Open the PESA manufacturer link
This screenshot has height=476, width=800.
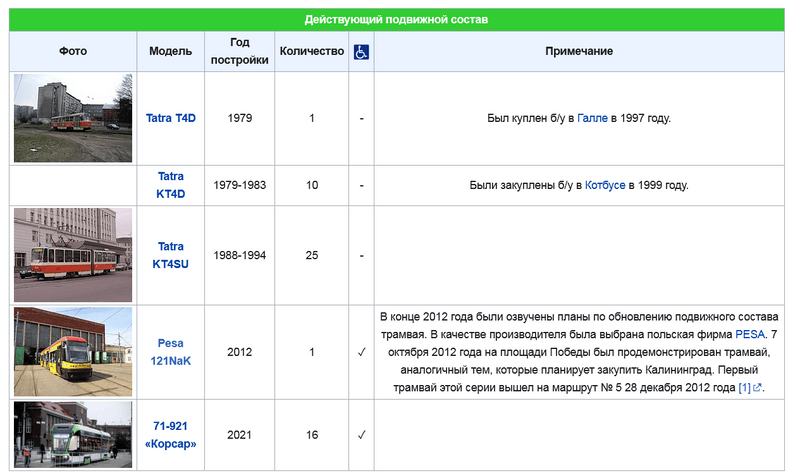750,334
